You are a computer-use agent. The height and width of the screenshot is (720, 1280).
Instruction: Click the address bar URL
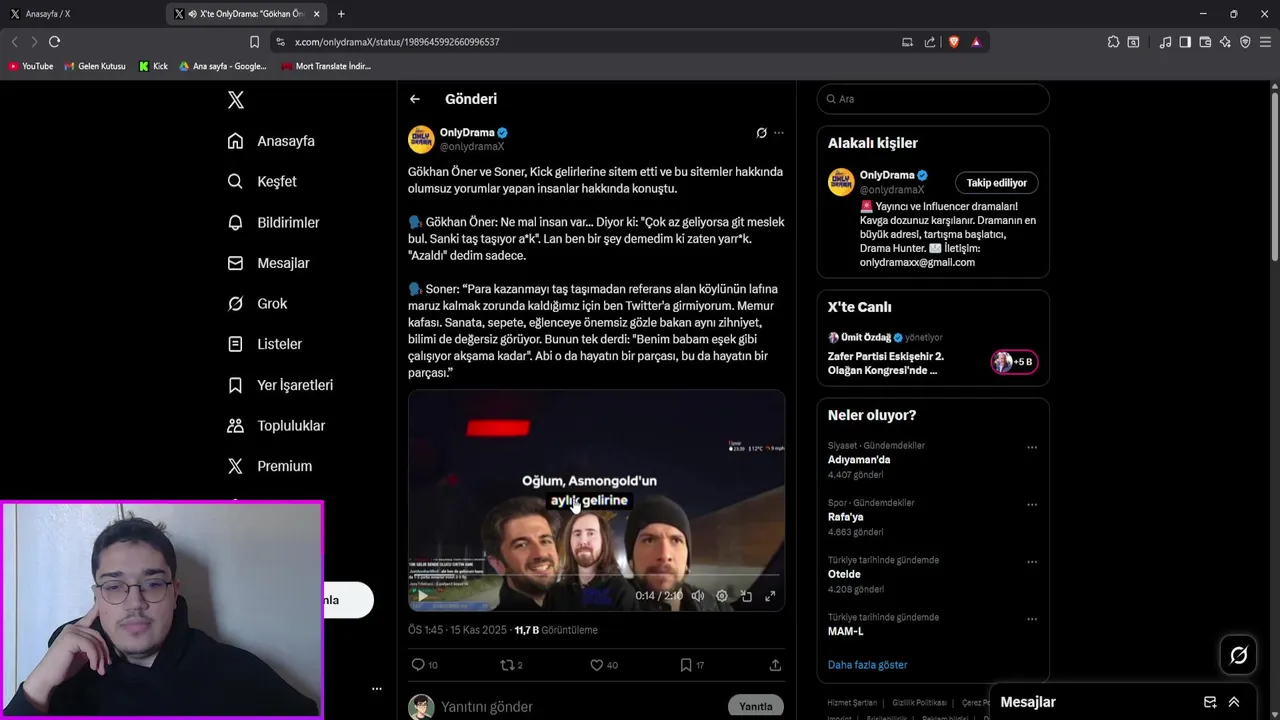tap(397, 42)
